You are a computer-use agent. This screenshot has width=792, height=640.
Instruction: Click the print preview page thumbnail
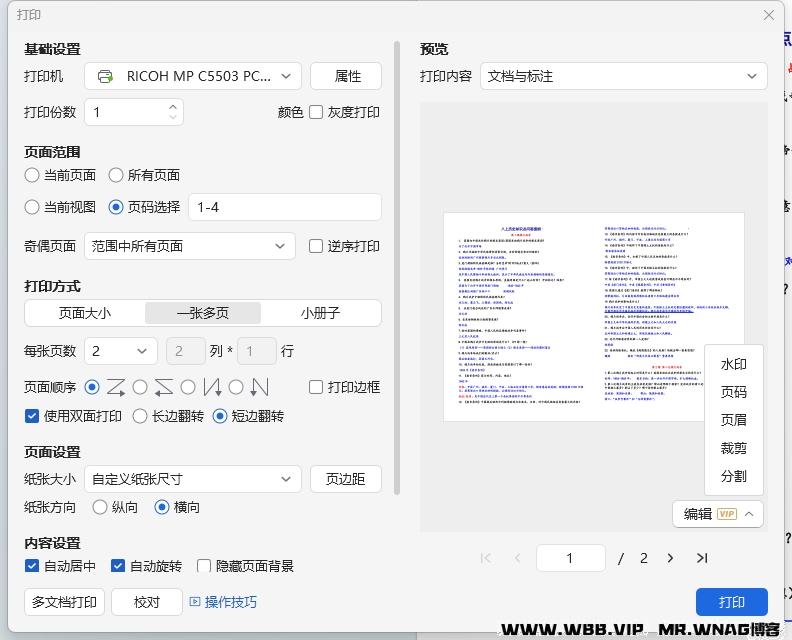(x=593, y=317)
